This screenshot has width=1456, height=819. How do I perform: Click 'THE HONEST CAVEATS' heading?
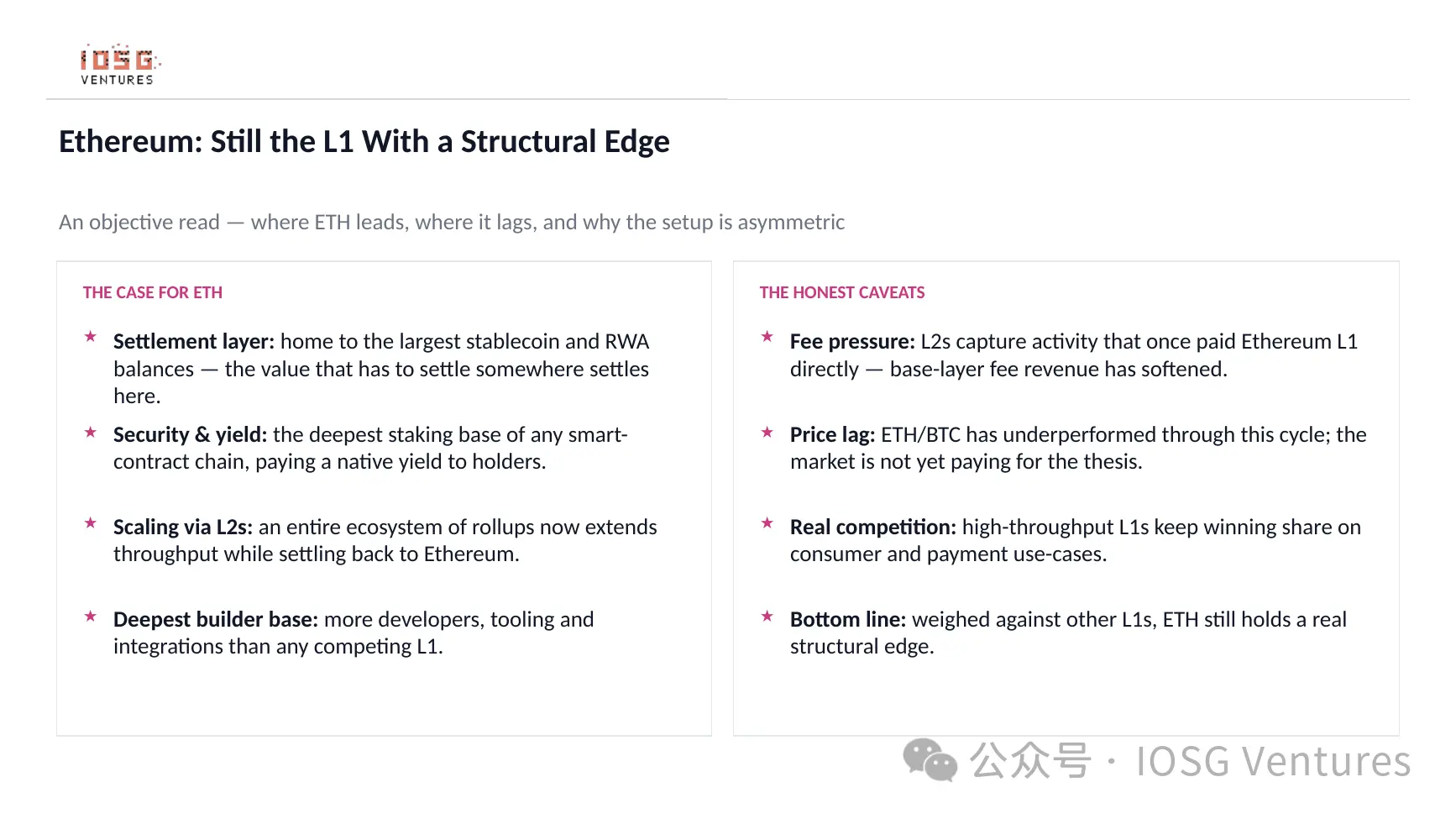[x=842, y=292]
